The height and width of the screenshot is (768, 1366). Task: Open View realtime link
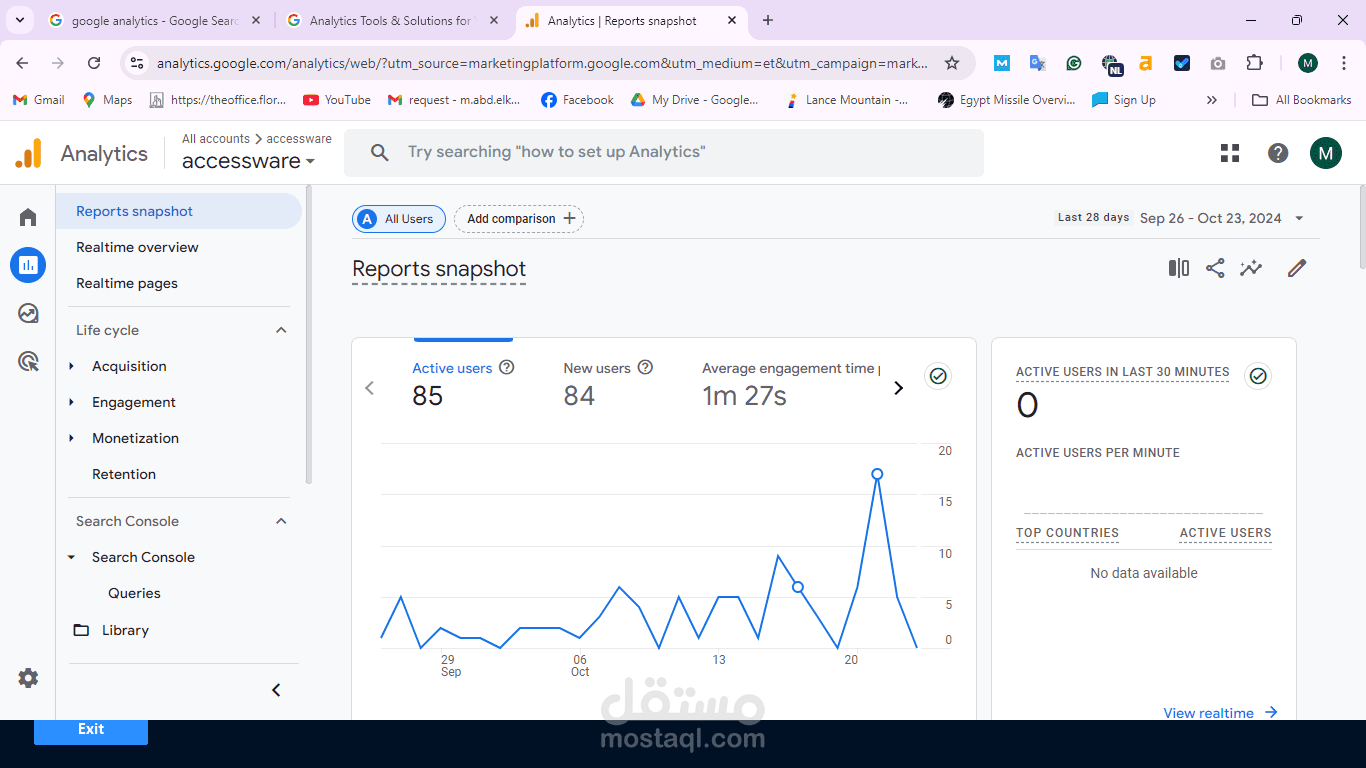[1221, 712]
